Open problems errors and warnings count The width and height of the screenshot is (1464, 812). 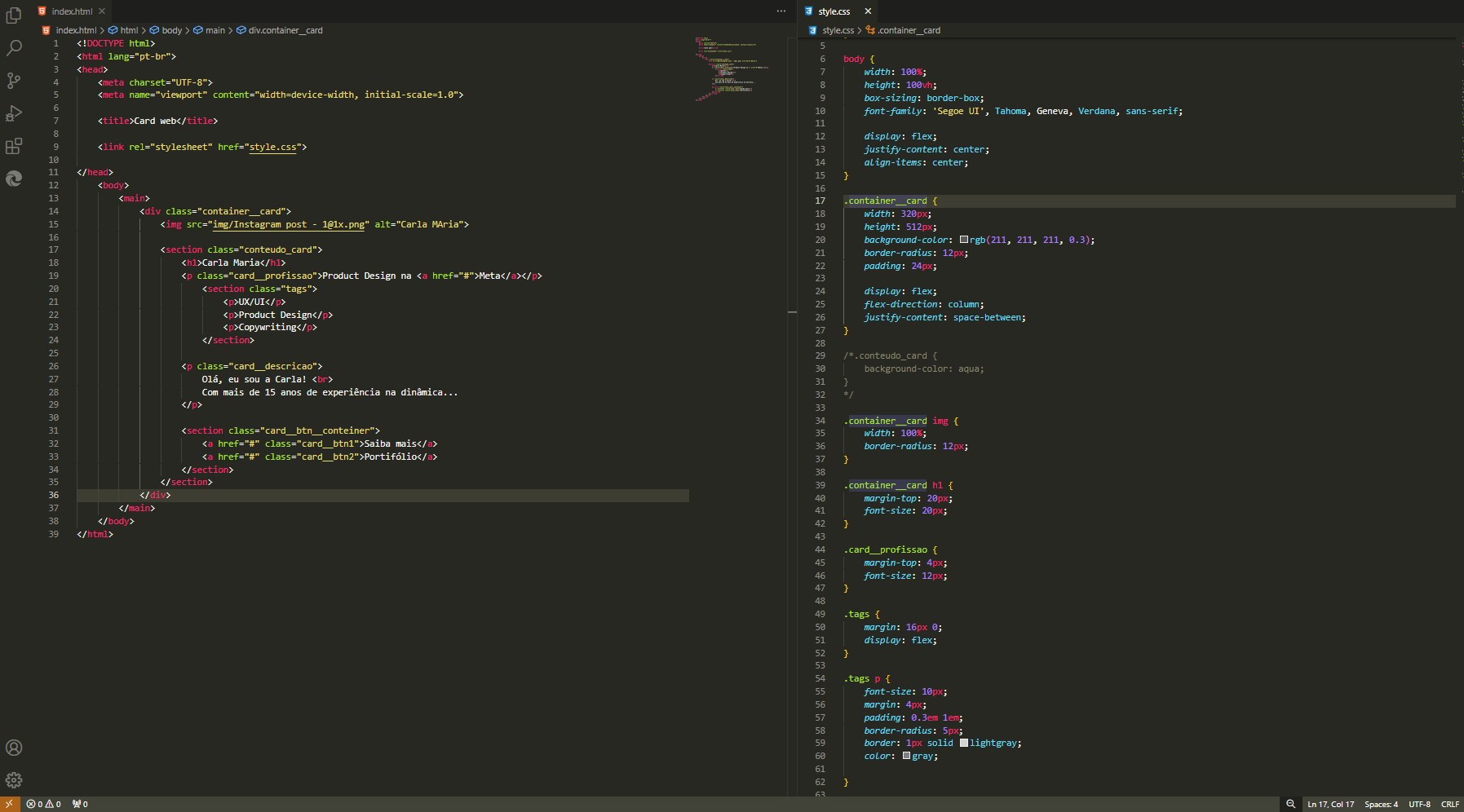[x=44, y=804]
